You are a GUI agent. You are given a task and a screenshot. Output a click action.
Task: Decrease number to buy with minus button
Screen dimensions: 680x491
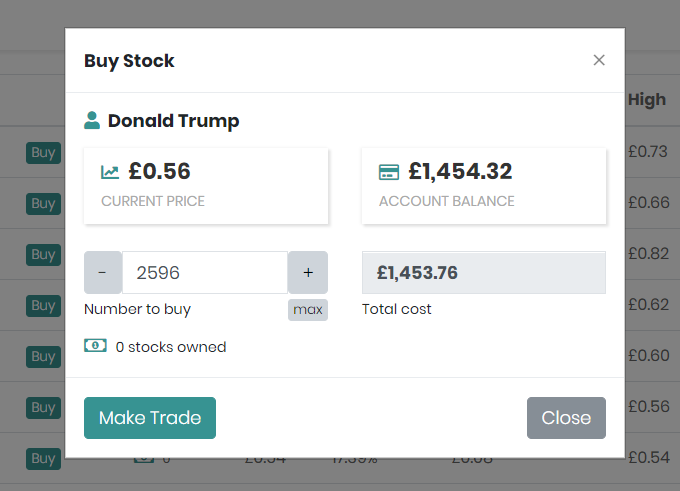click(103, 272)
